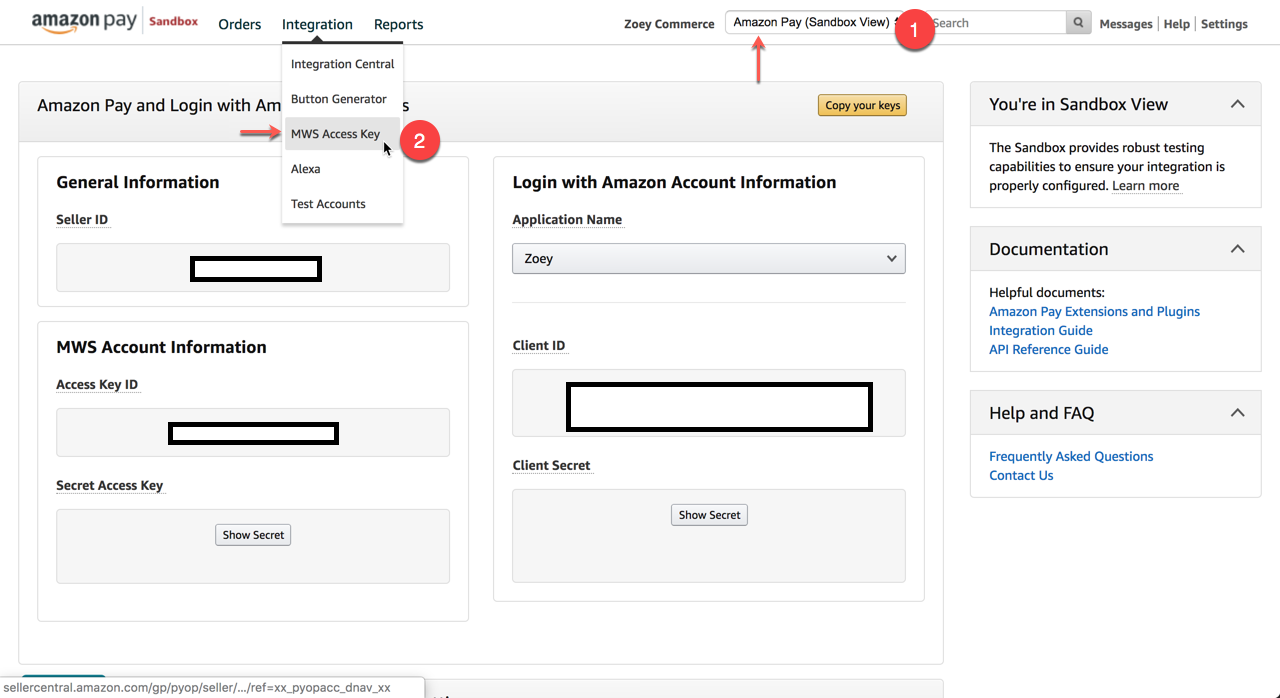Collapse the Help and FAQ panel
Viewport: 1280px width, 698px height.
[1237, 413]
